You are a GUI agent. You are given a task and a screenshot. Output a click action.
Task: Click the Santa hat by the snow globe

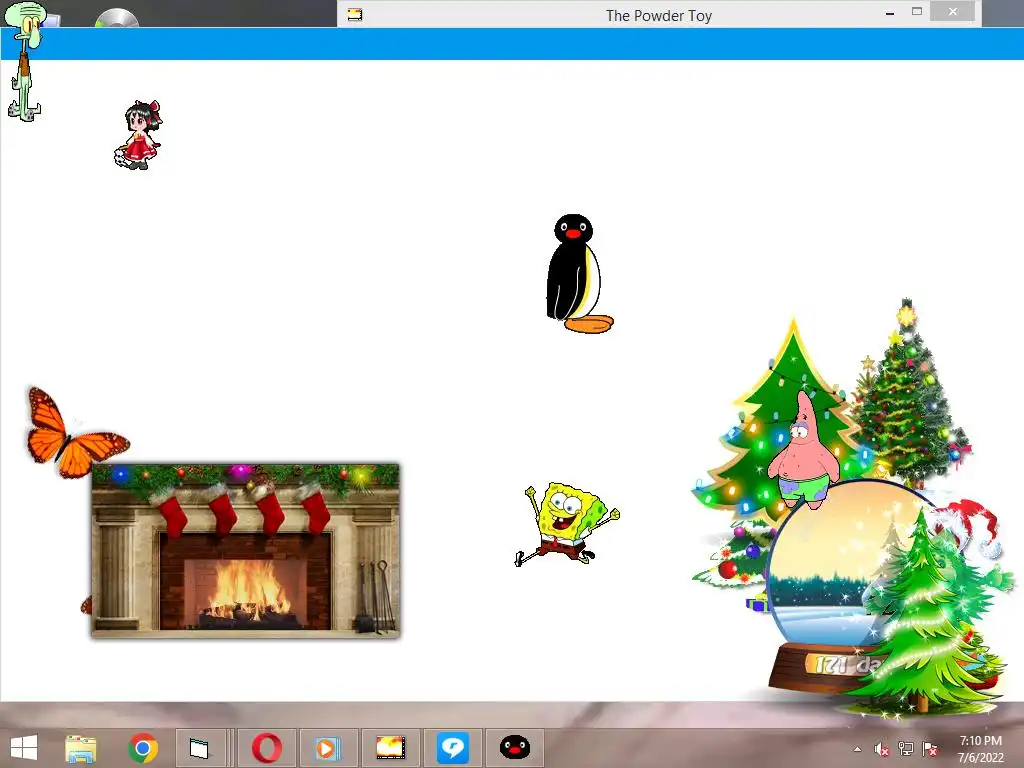[968, 524]
